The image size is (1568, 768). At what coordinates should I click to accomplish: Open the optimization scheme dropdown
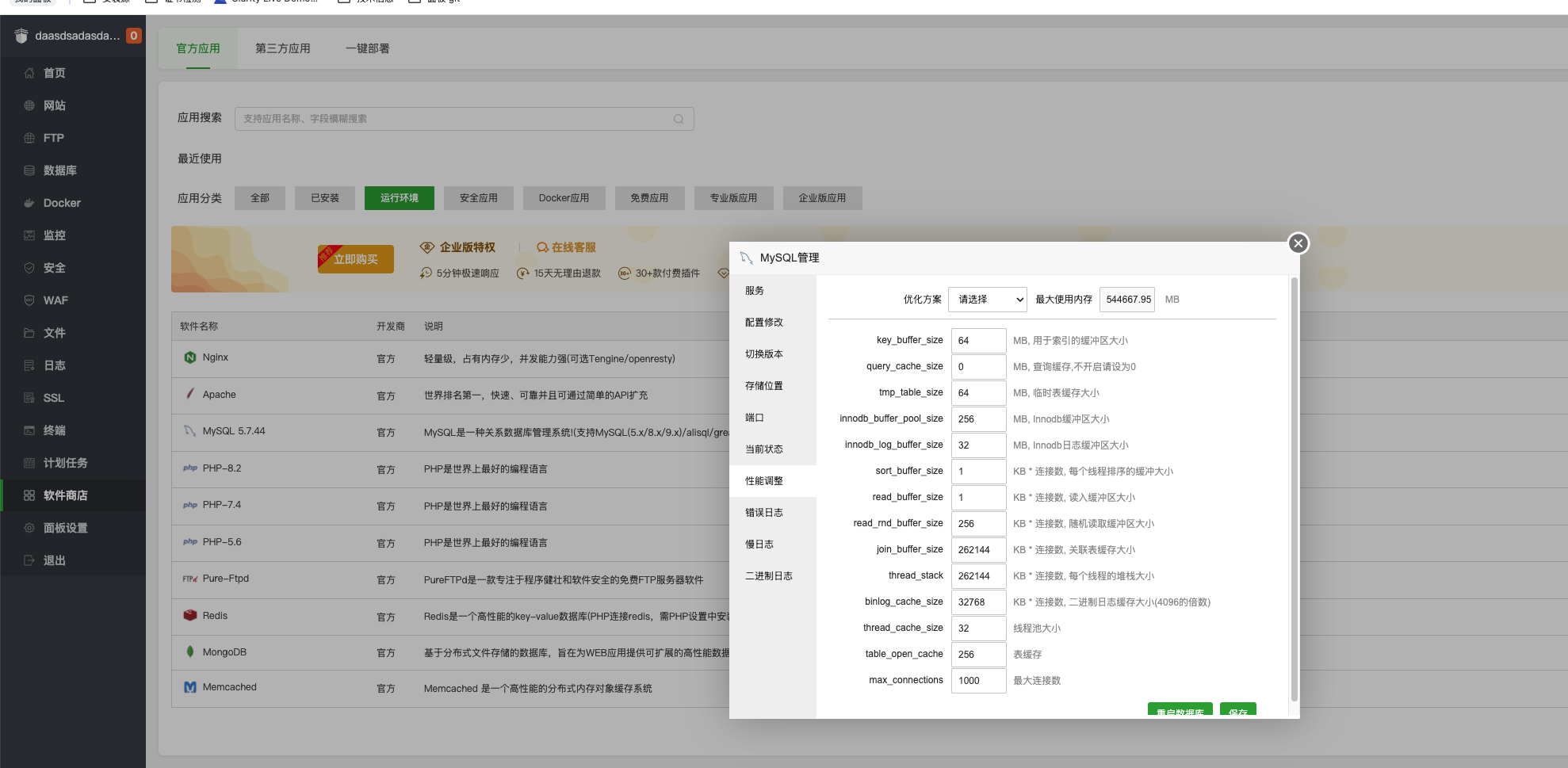[988, 300]
